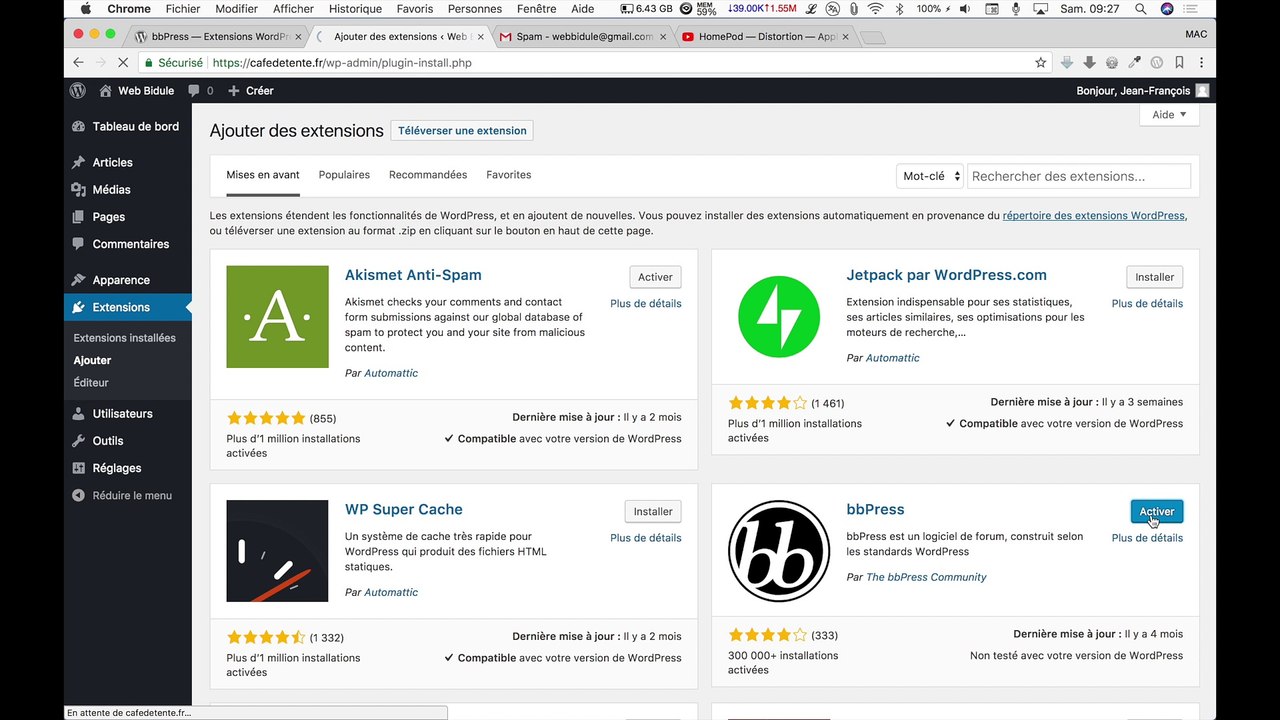Bookmark page with the star icon
The image size is (1280, 720).
[1041, 62]
